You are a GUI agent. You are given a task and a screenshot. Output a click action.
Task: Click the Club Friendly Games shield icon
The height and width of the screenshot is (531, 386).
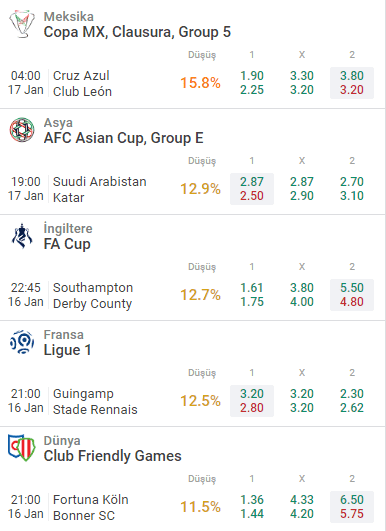(22, 448)
